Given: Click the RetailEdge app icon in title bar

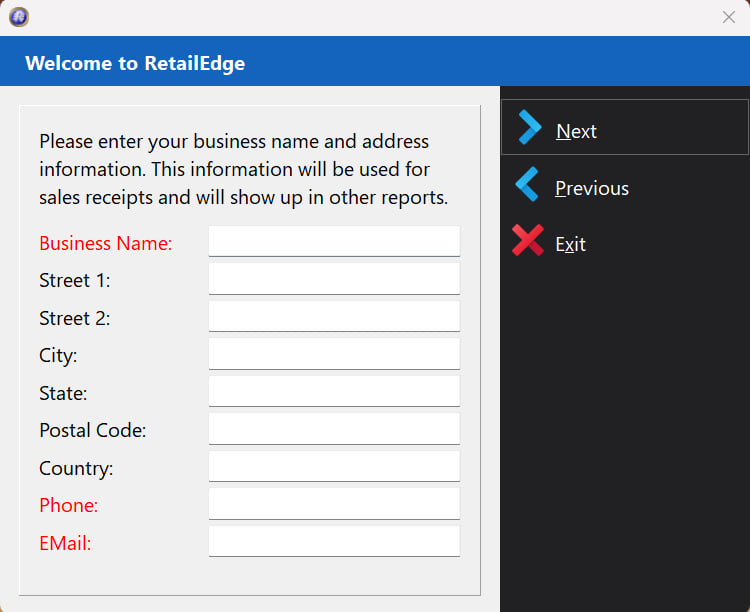Looking at the screenshot, I should pyautogui.click(x=19, y=17).
